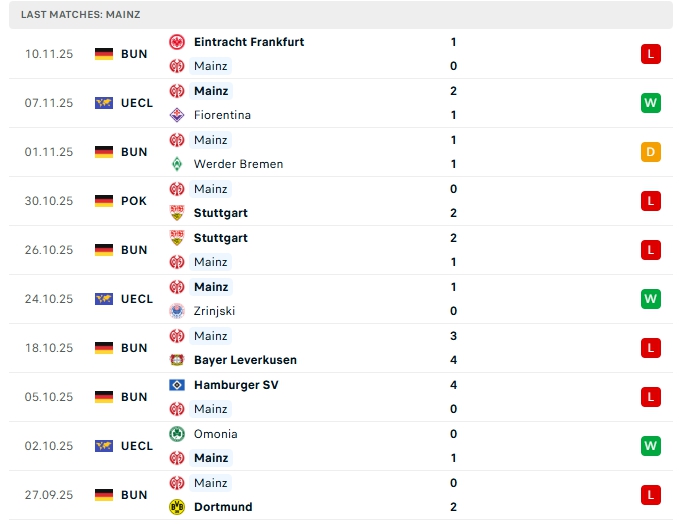Image resolution: width=683 pixels, height=524 pixels.
Task: Go to the Bayer Leverkusen team page
Action: [245, 360]
